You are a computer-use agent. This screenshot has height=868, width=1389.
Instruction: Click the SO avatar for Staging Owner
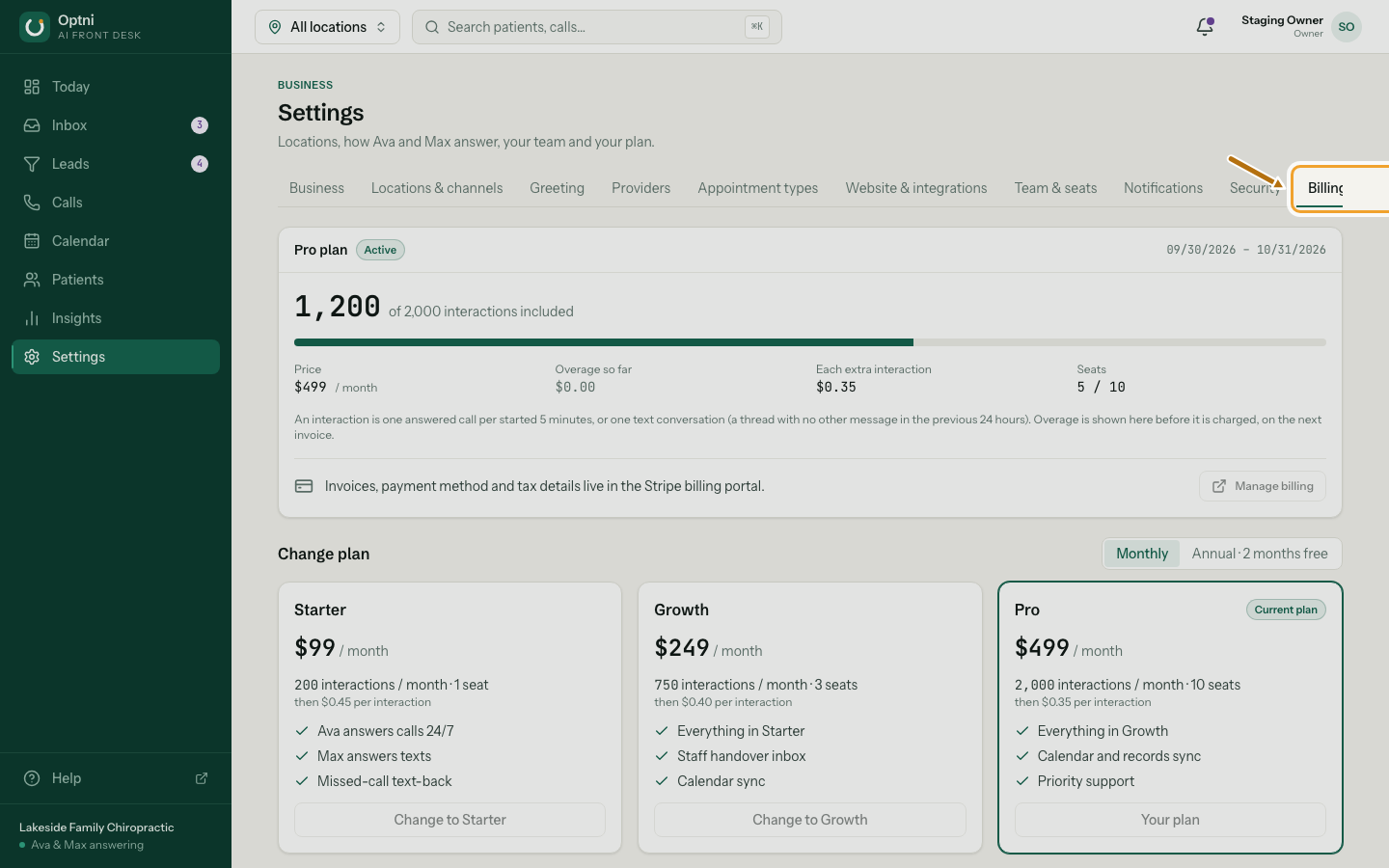[x=1347, y=27]
